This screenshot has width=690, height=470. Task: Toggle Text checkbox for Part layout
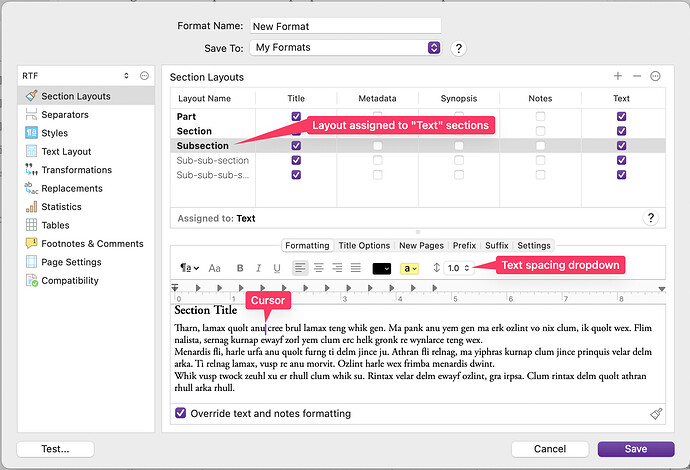tap(621, 116)
